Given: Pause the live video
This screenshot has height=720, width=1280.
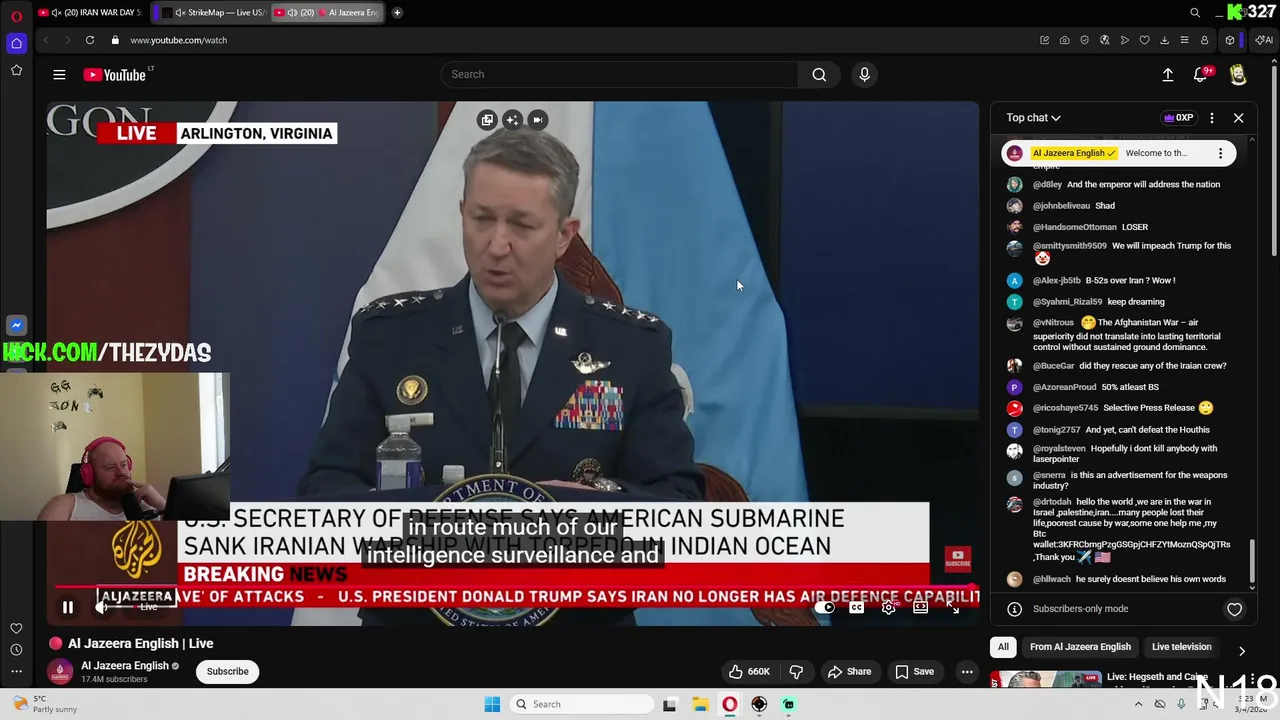Looking at the screenshot, I should (x=68, y=607).
